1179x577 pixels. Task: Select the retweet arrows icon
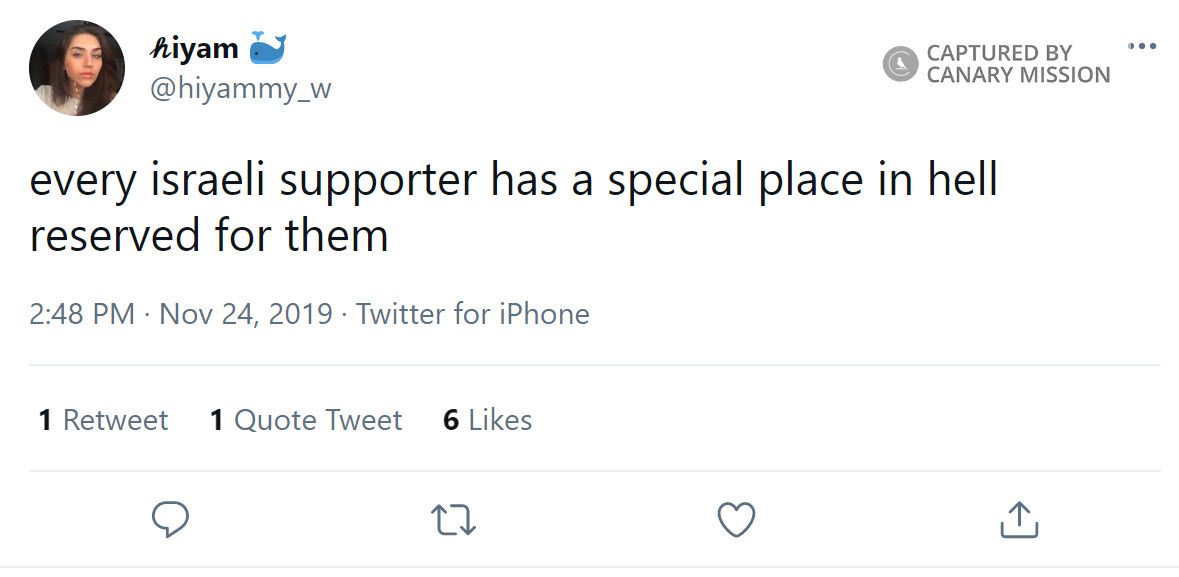tap(455, 517)
